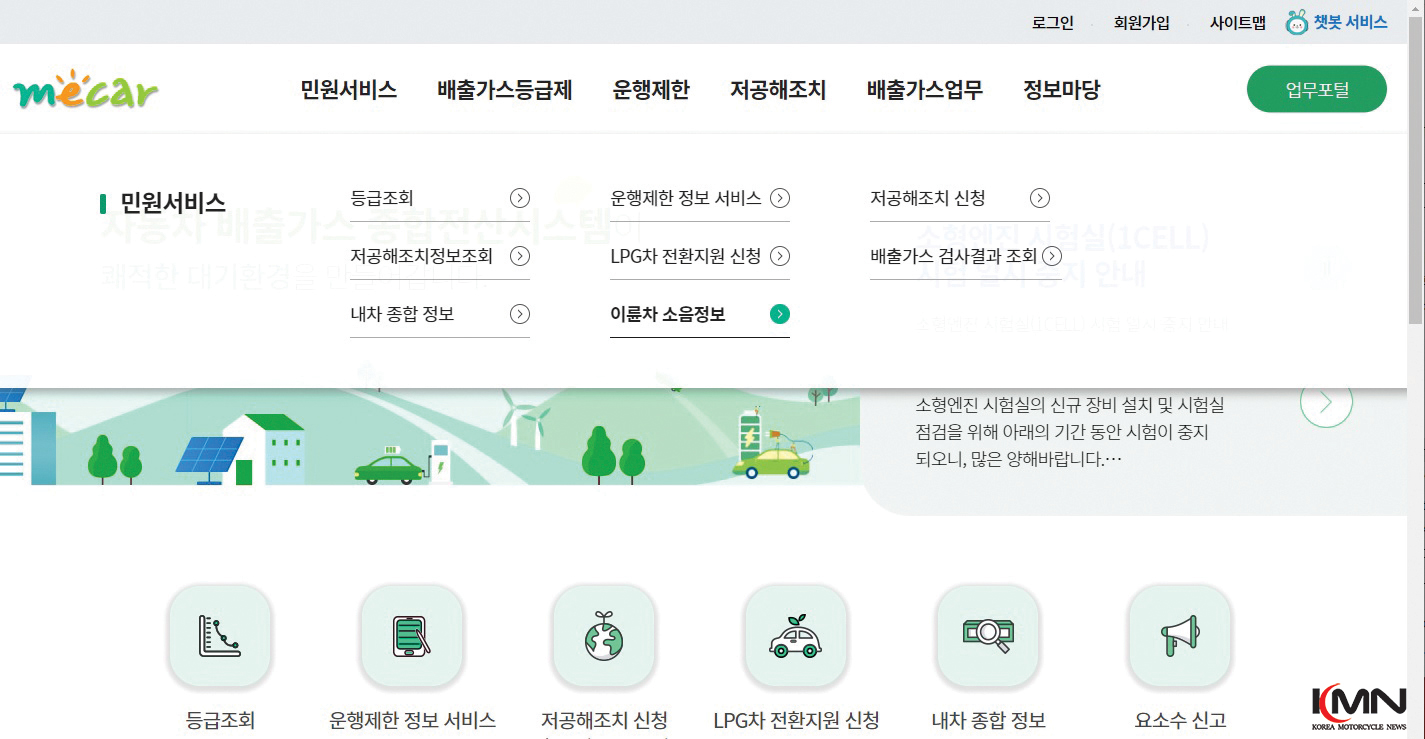1425x739 pixels.
Task: Open the 민원서비스 top menu
Action: point(349,90)
